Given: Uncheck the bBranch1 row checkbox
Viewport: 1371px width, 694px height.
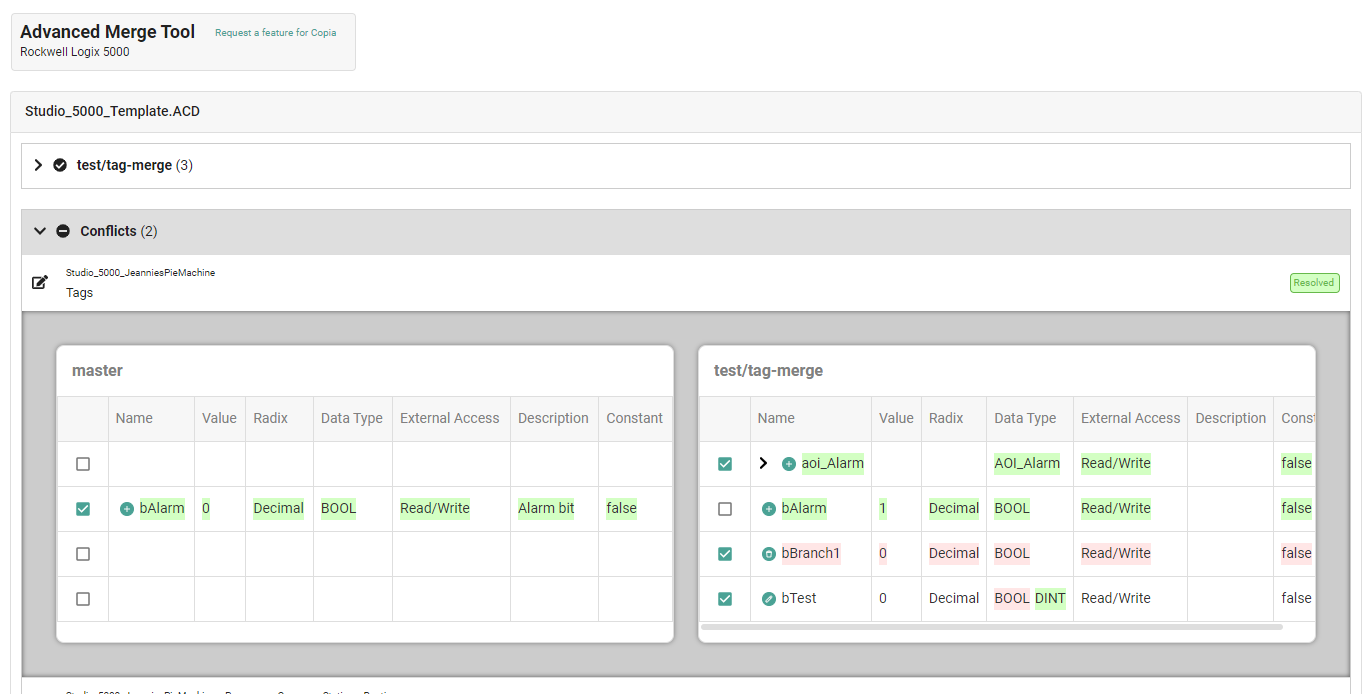Looking at the screenshot, I should coord(725,554).
